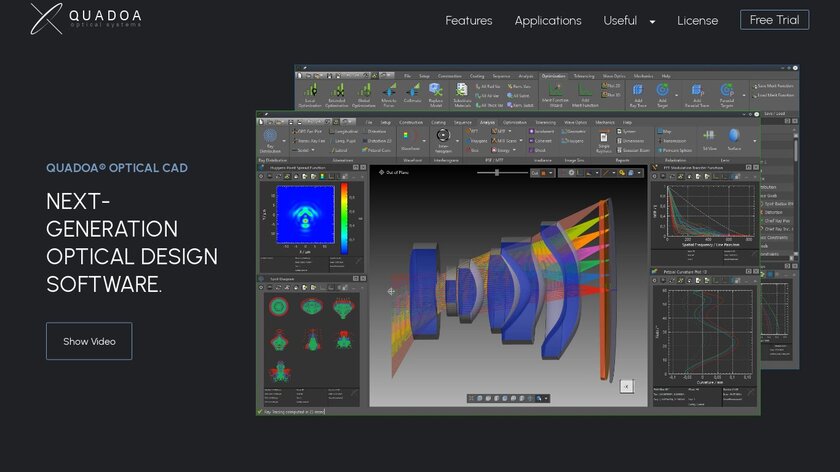
Task: Click Save Merit Function in back window
Action: tap(773, 86)
